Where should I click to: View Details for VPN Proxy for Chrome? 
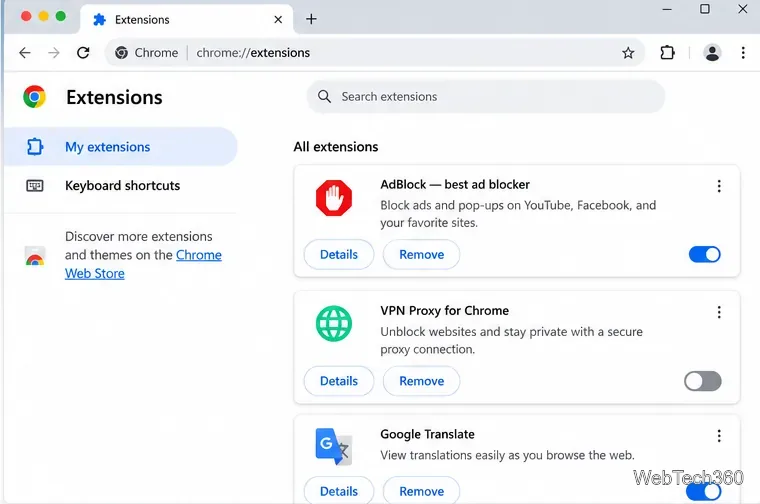point(339,381)
